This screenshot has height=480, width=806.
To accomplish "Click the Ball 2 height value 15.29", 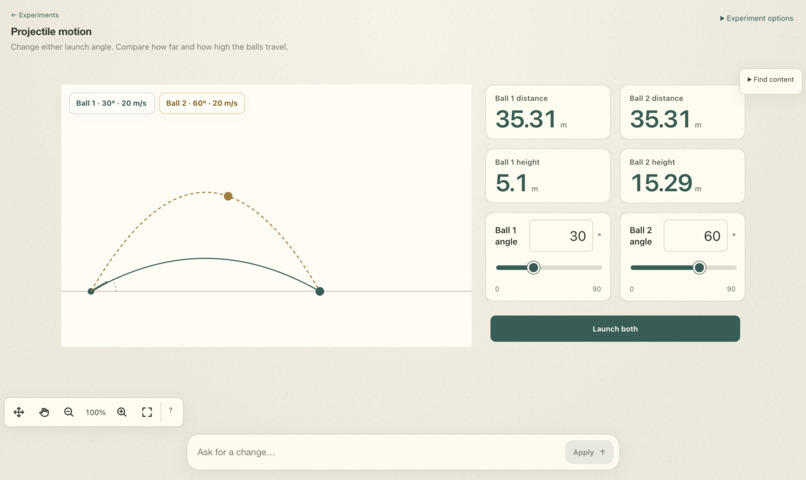I will (x=662, y=183).
